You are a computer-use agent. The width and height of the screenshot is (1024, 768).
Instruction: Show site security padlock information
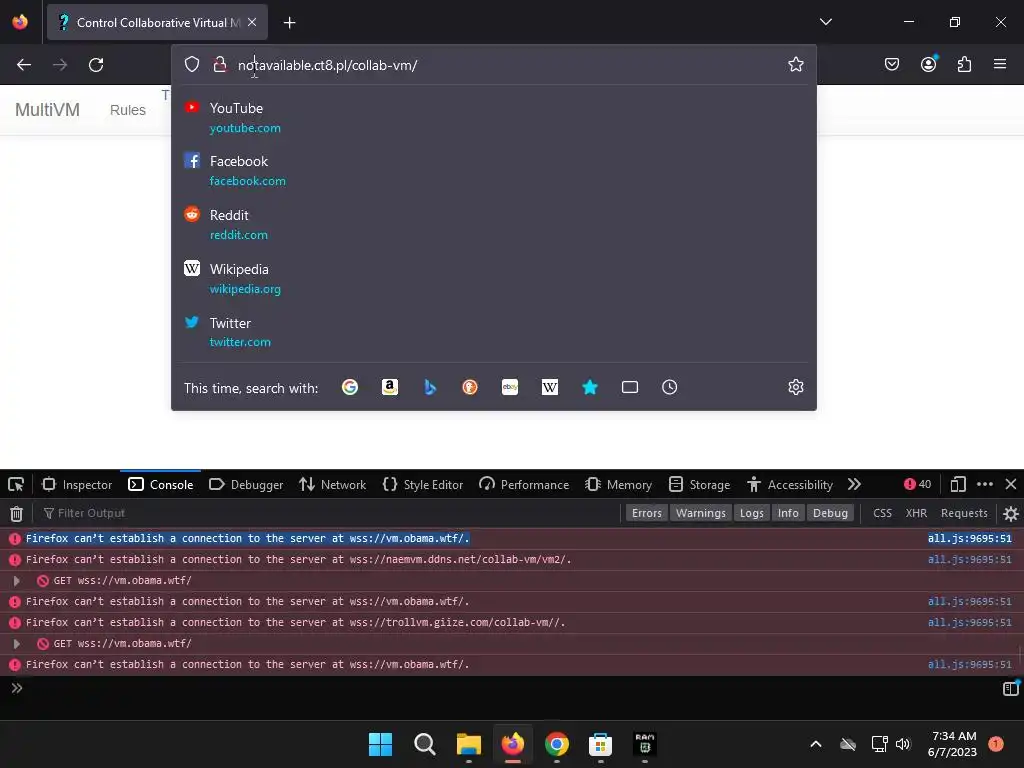point(220,64)
